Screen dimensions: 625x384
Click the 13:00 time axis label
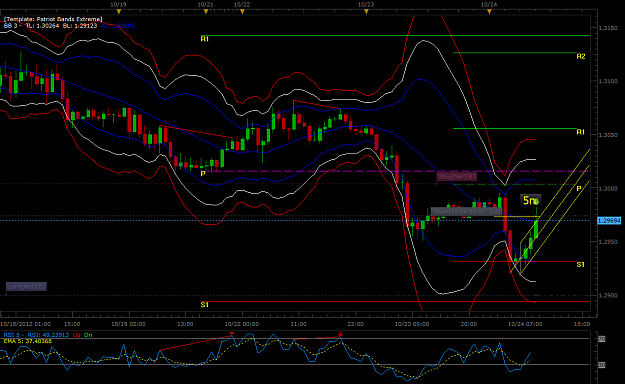[185, 324]
